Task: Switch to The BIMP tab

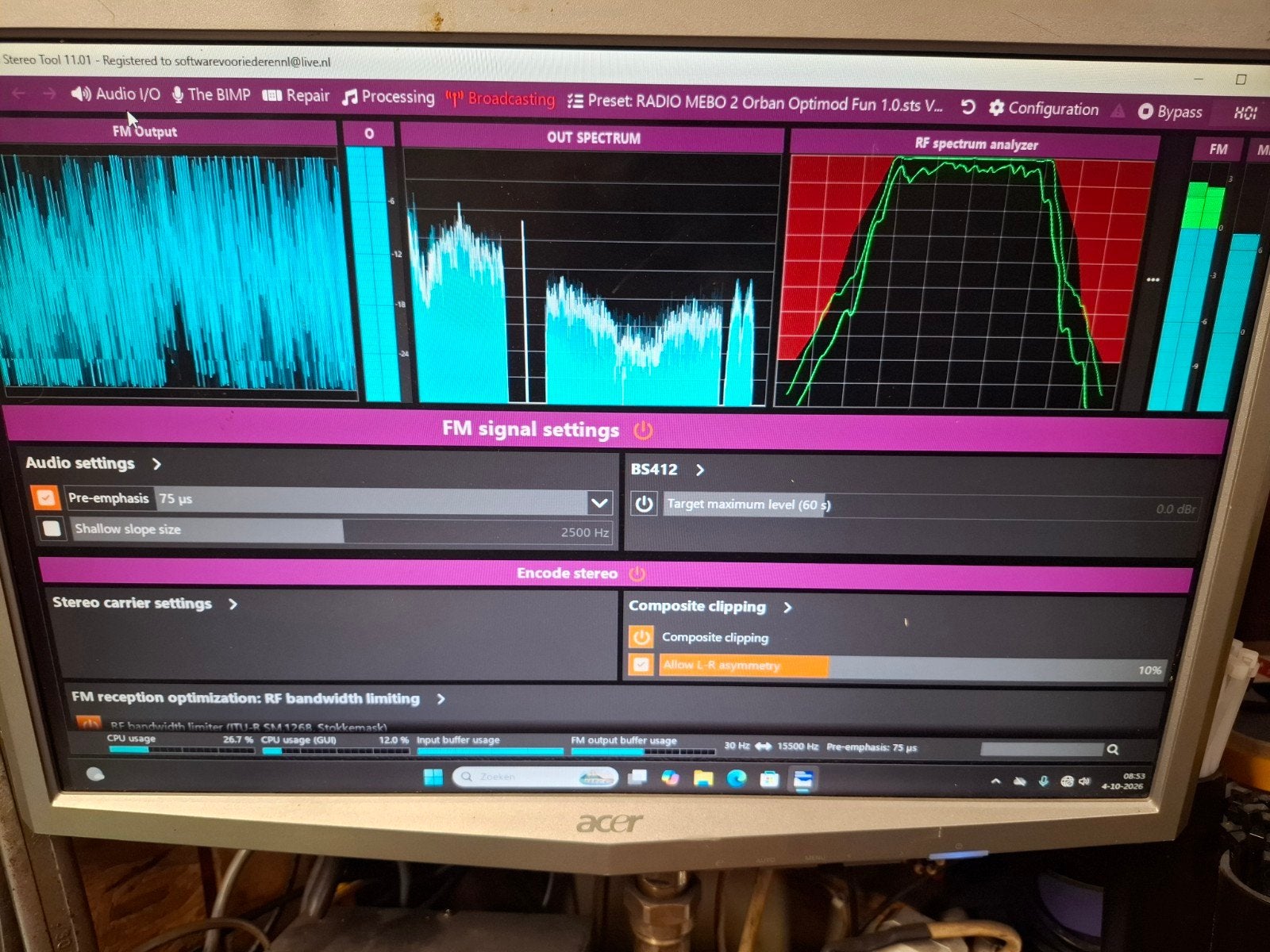Action: pyautogui.click(x=211, y=95)
